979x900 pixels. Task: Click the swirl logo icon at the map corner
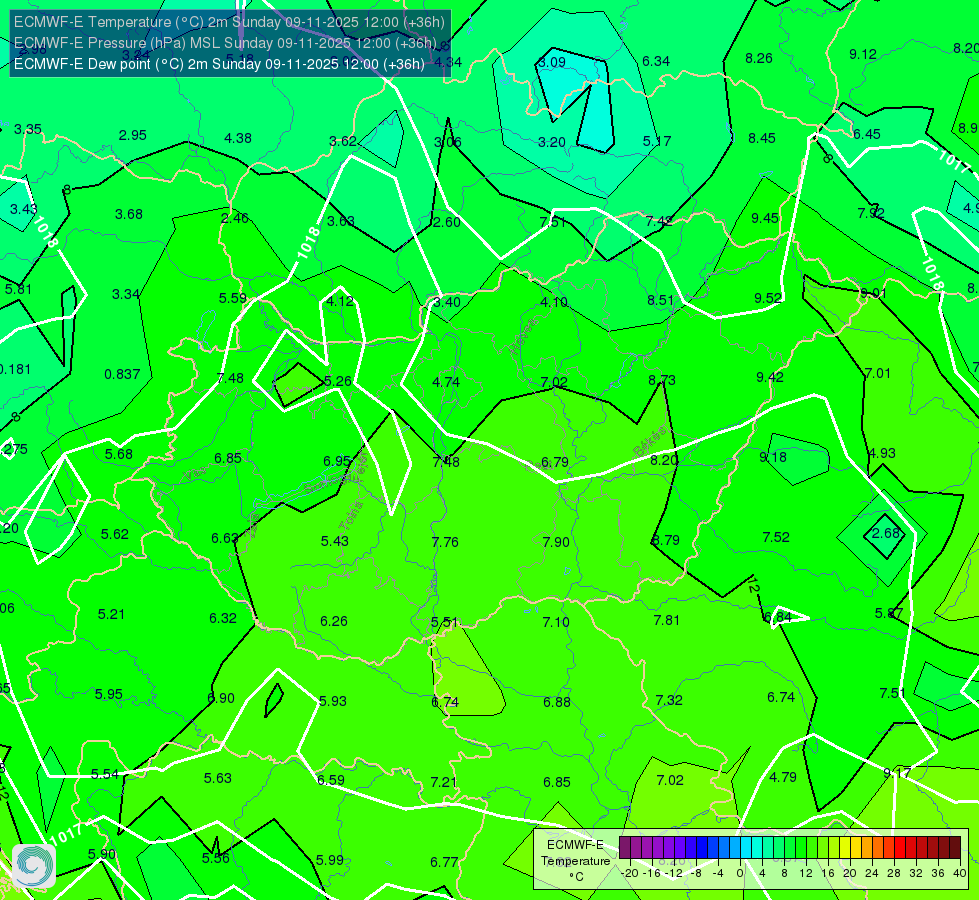[x=34, y=866]
